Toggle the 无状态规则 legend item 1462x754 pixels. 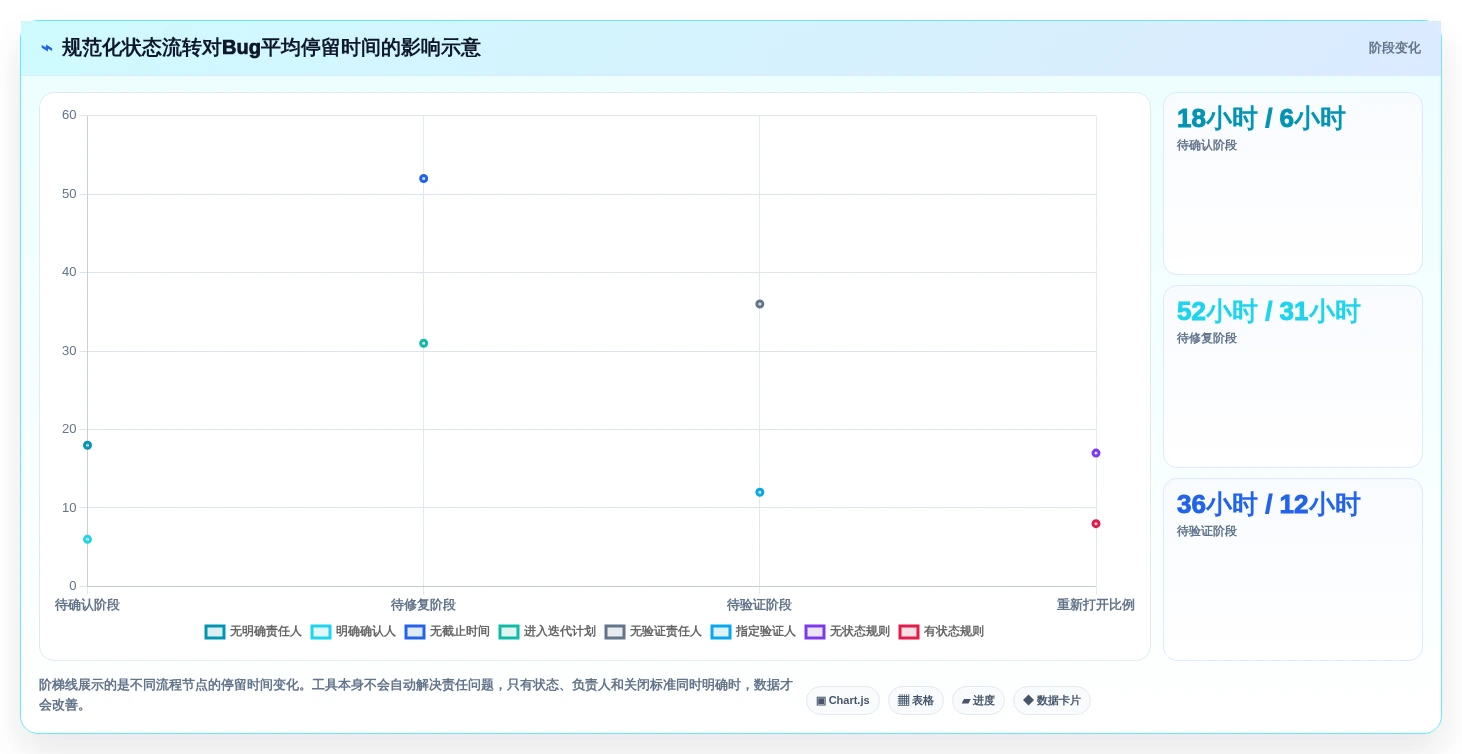(847, 632)
